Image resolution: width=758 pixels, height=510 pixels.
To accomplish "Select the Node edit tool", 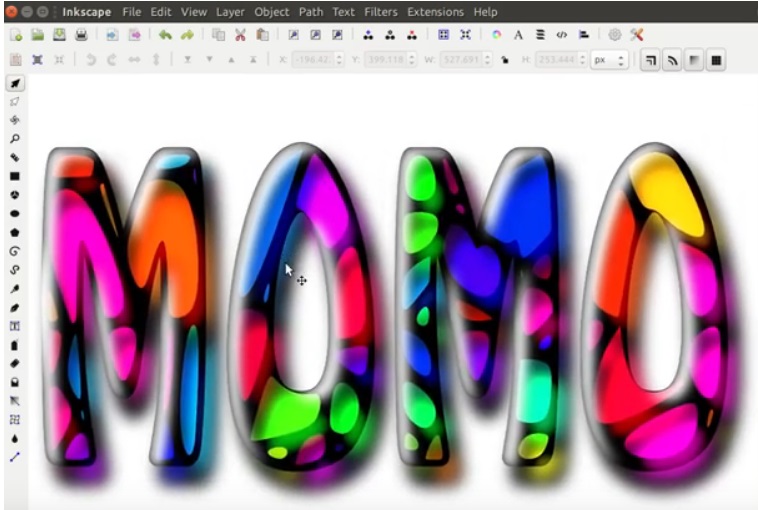I will pyautogui.click(x=15, y=102).
